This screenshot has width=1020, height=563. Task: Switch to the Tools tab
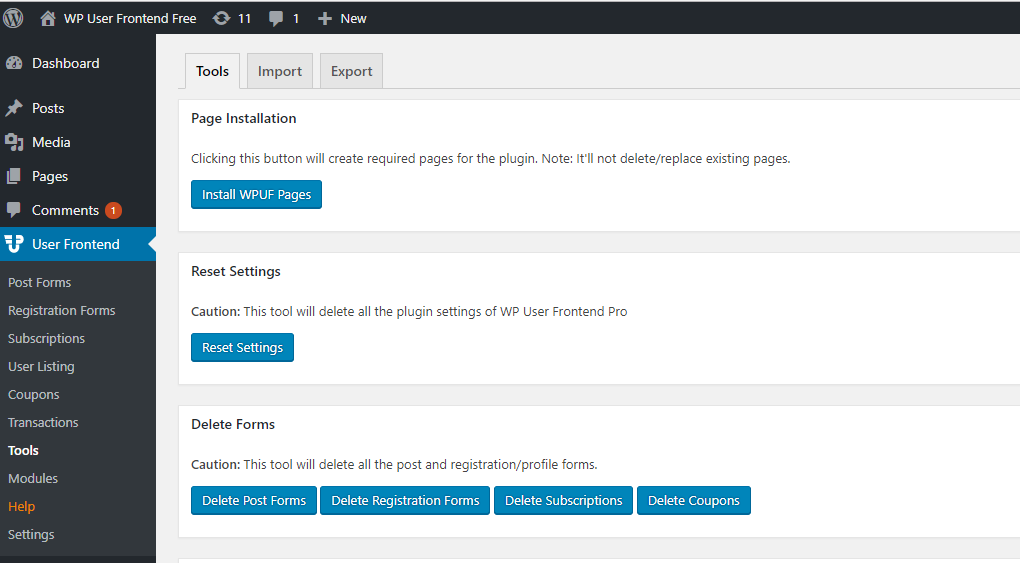coord(213,71)
